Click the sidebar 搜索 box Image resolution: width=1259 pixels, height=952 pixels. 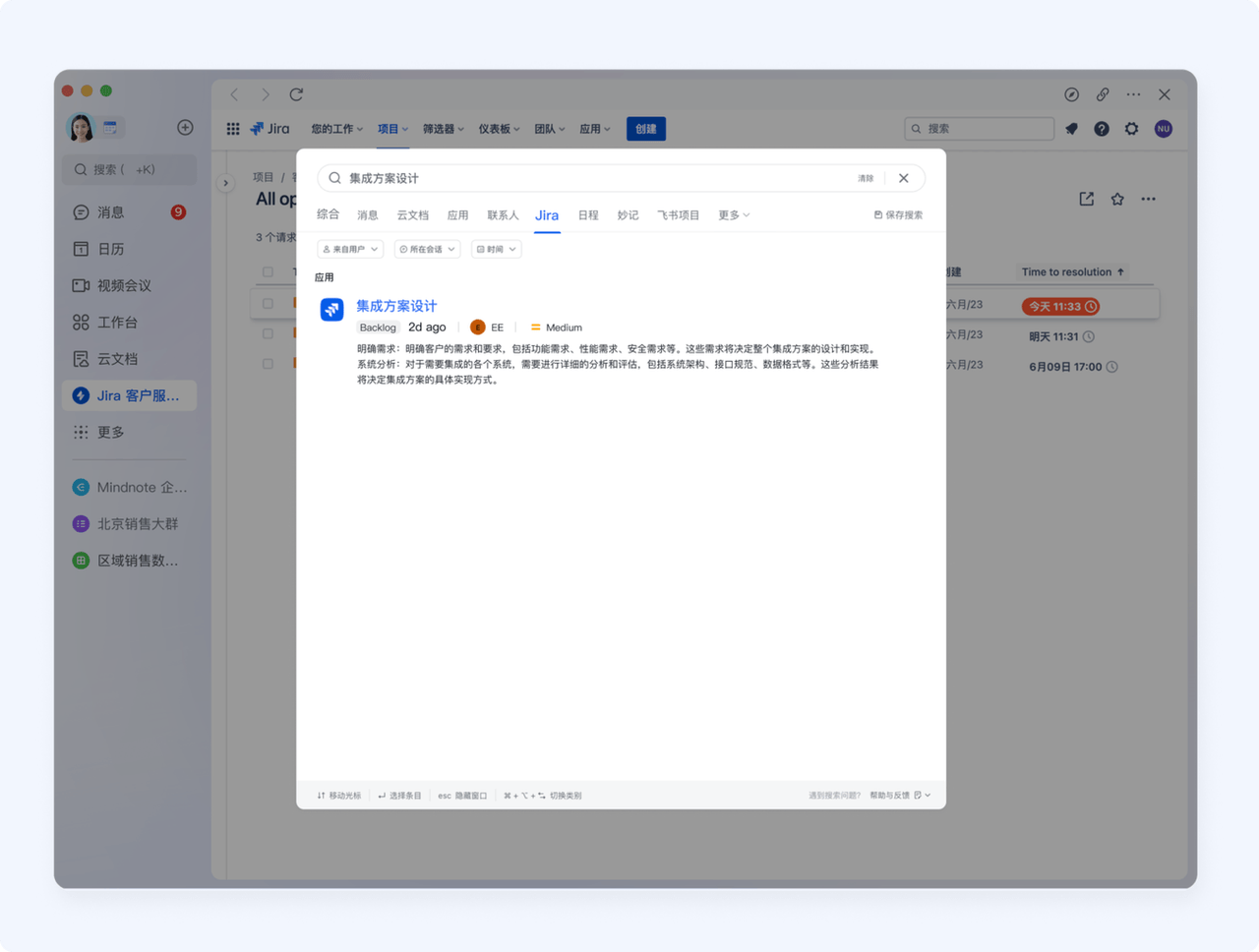129,169
